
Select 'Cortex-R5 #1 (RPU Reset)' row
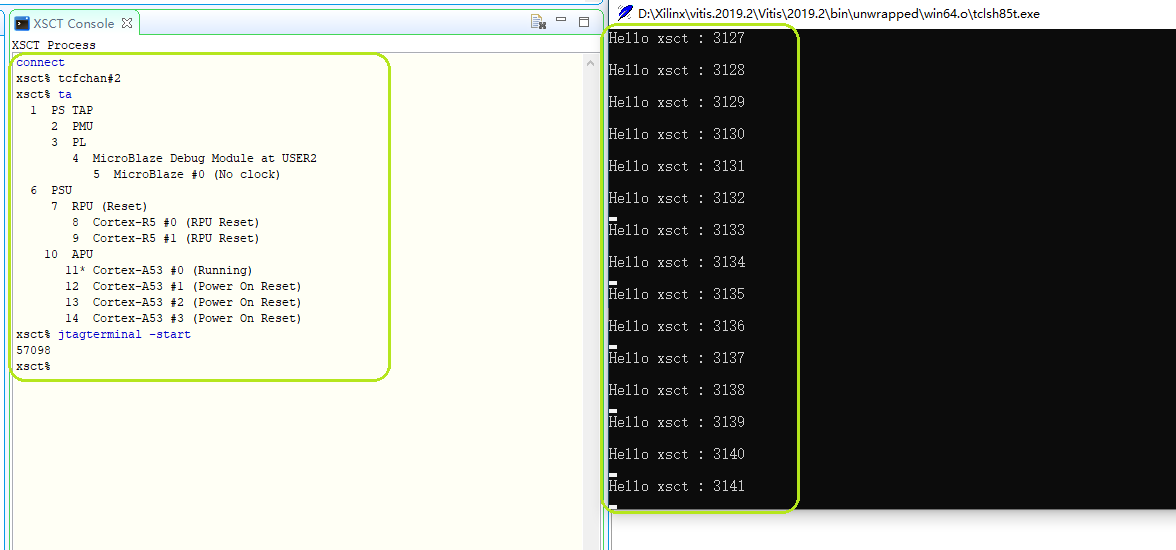[x=165, y=239]
